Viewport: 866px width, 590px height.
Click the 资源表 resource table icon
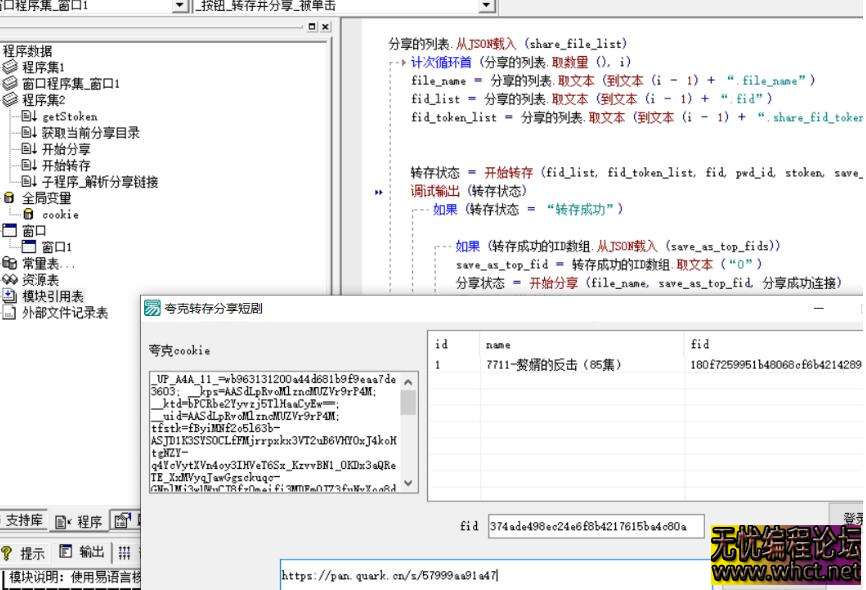[x=10, y=279]
